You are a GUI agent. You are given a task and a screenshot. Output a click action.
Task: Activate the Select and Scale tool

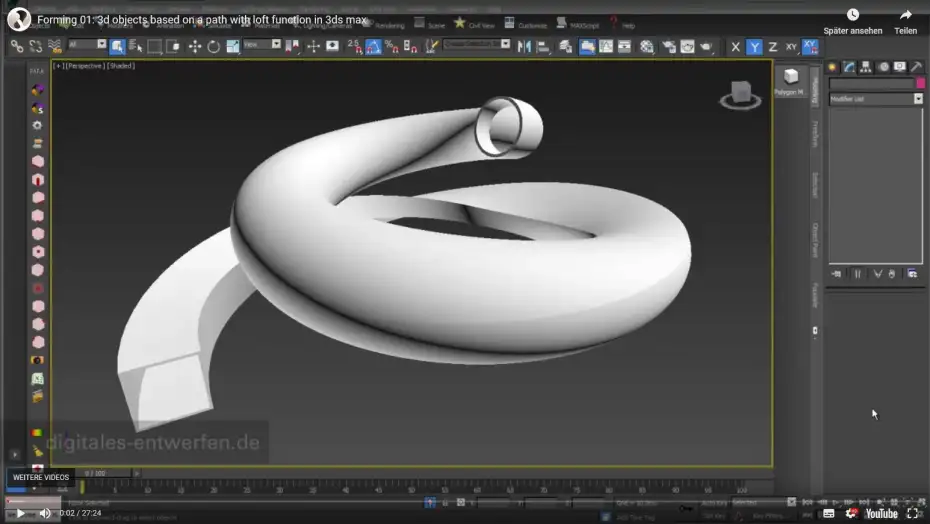tap(232, 46)
